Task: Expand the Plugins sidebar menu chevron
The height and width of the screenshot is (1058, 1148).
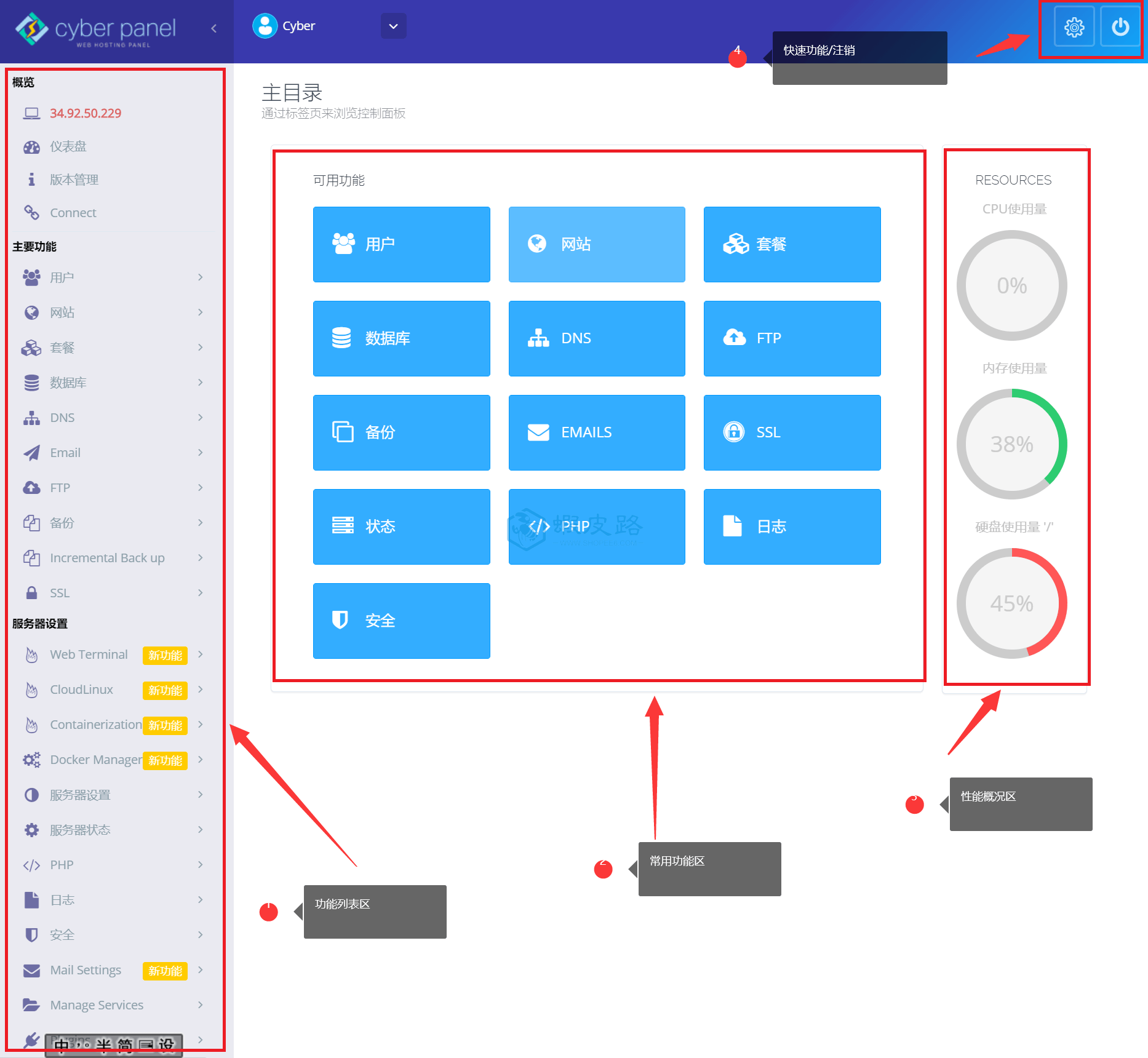Action: click(201, 1040)
